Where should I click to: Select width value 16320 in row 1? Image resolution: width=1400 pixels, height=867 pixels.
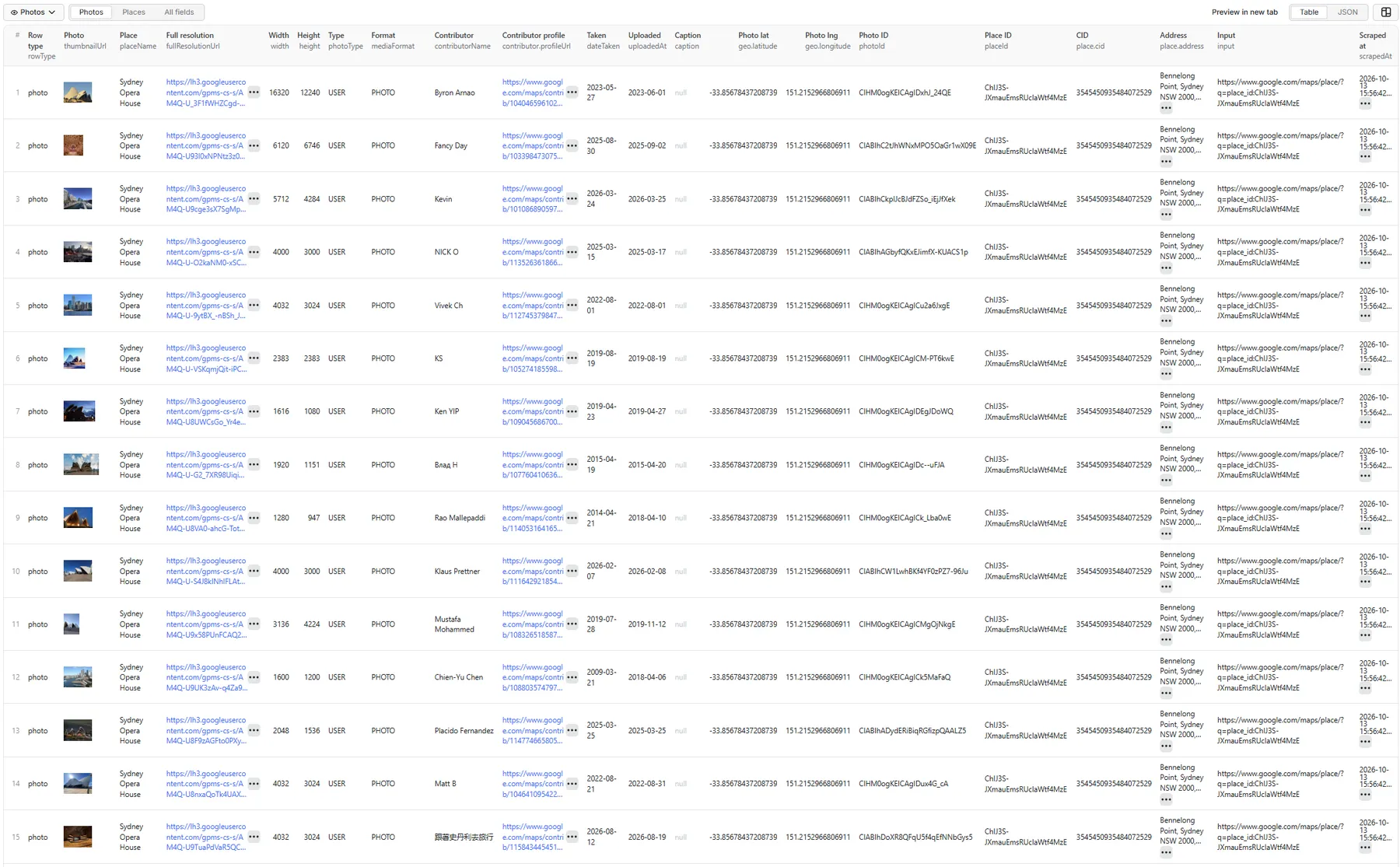279,93
